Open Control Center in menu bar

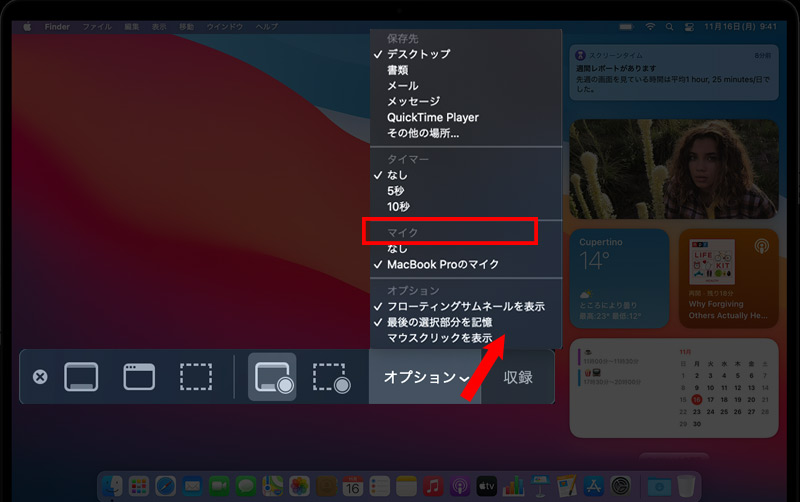[x=689, y=27]
